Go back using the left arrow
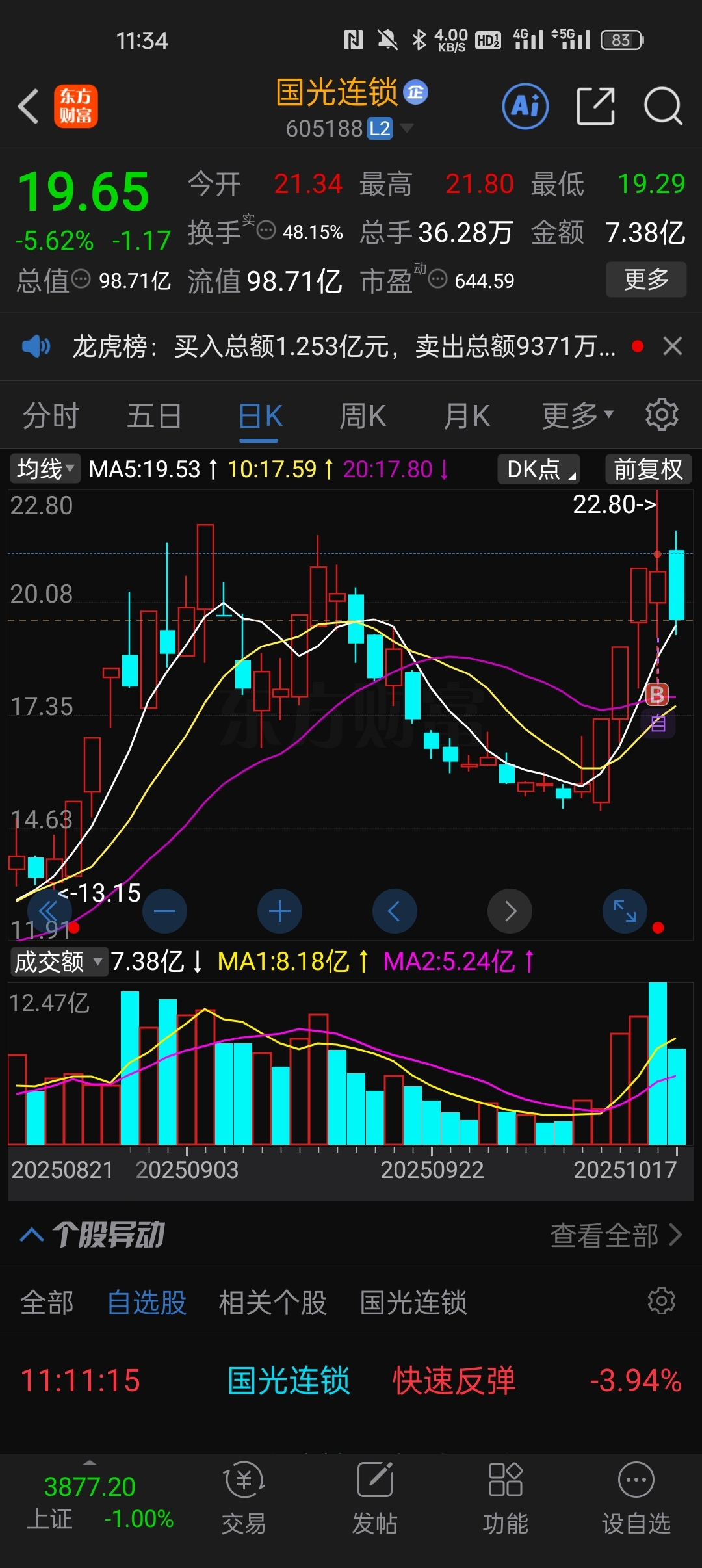702x1568 pixels. [x=28, y=106]
